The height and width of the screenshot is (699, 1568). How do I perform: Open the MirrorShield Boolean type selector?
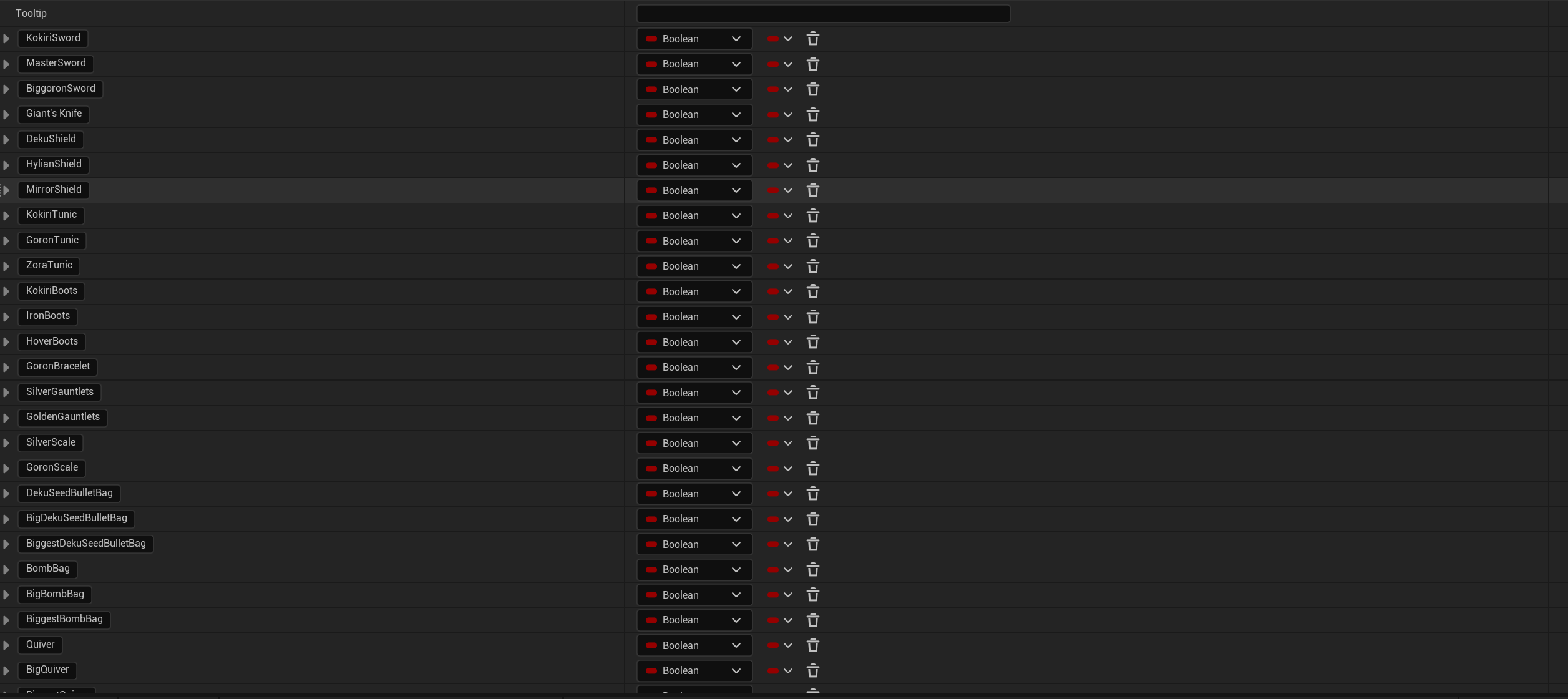tap(694, 190)
